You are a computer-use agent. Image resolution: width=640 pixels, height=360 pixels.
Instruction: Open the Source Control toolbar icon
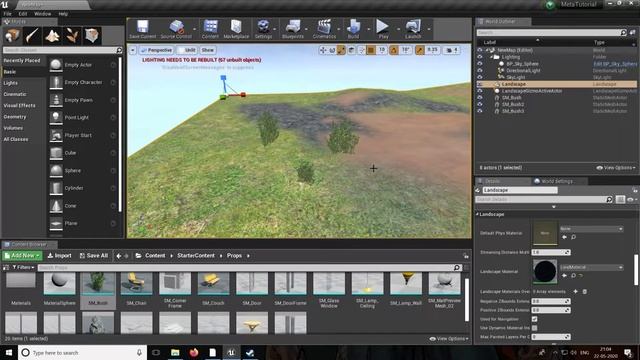tap(176, 29)
